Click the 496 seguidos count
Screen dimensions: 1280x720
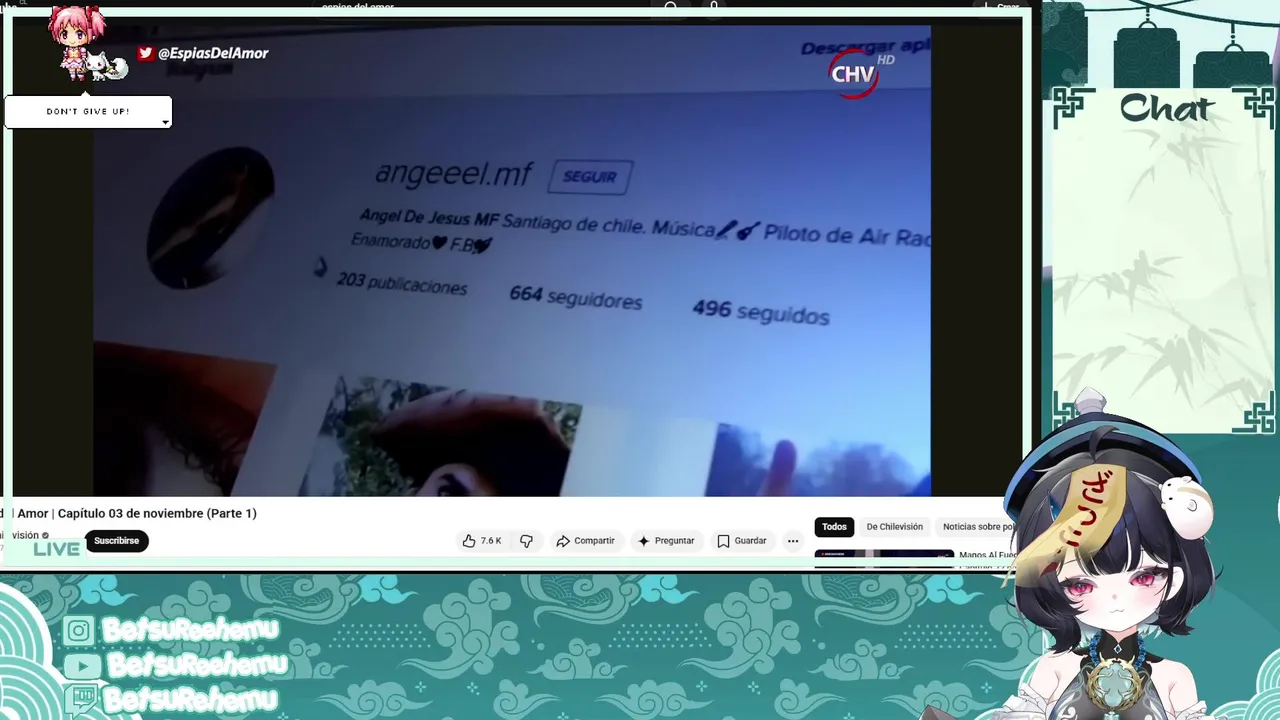click(761, 312)
